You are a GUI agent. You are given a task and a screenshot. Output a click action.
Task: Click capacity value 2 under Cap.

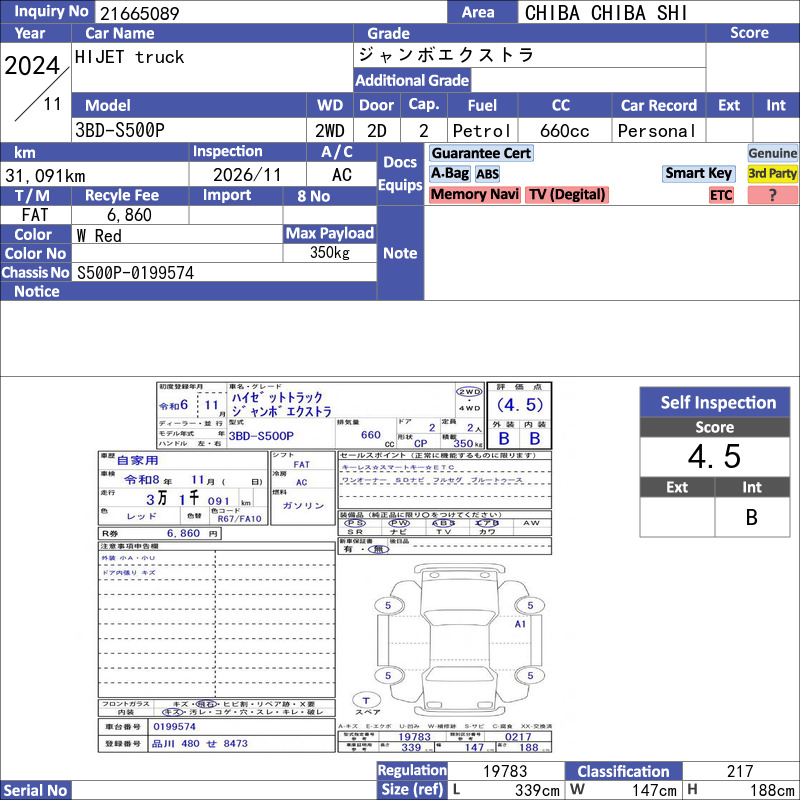coord(423,131)
